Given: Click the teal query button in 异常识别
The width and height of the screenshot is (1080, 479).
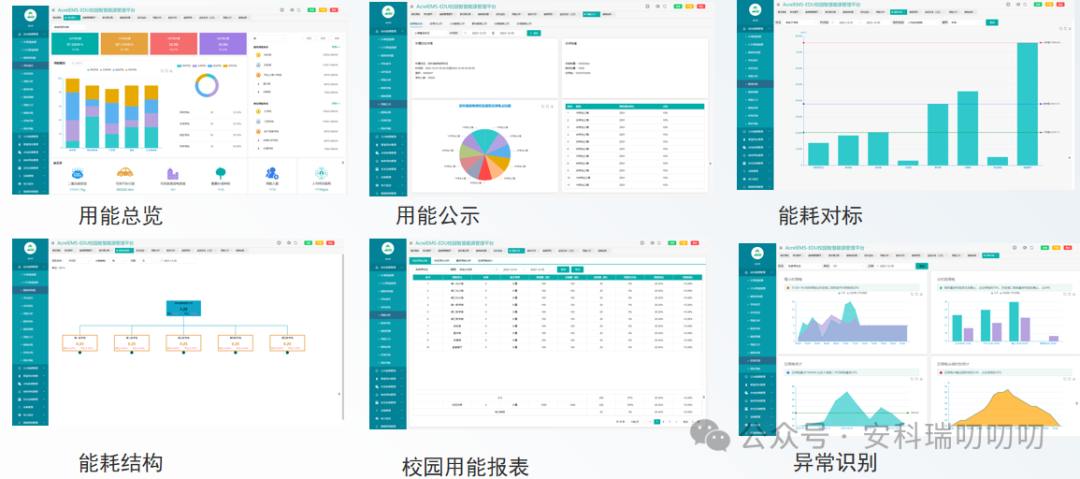Looking at the screenshot, I should (922, 265).
